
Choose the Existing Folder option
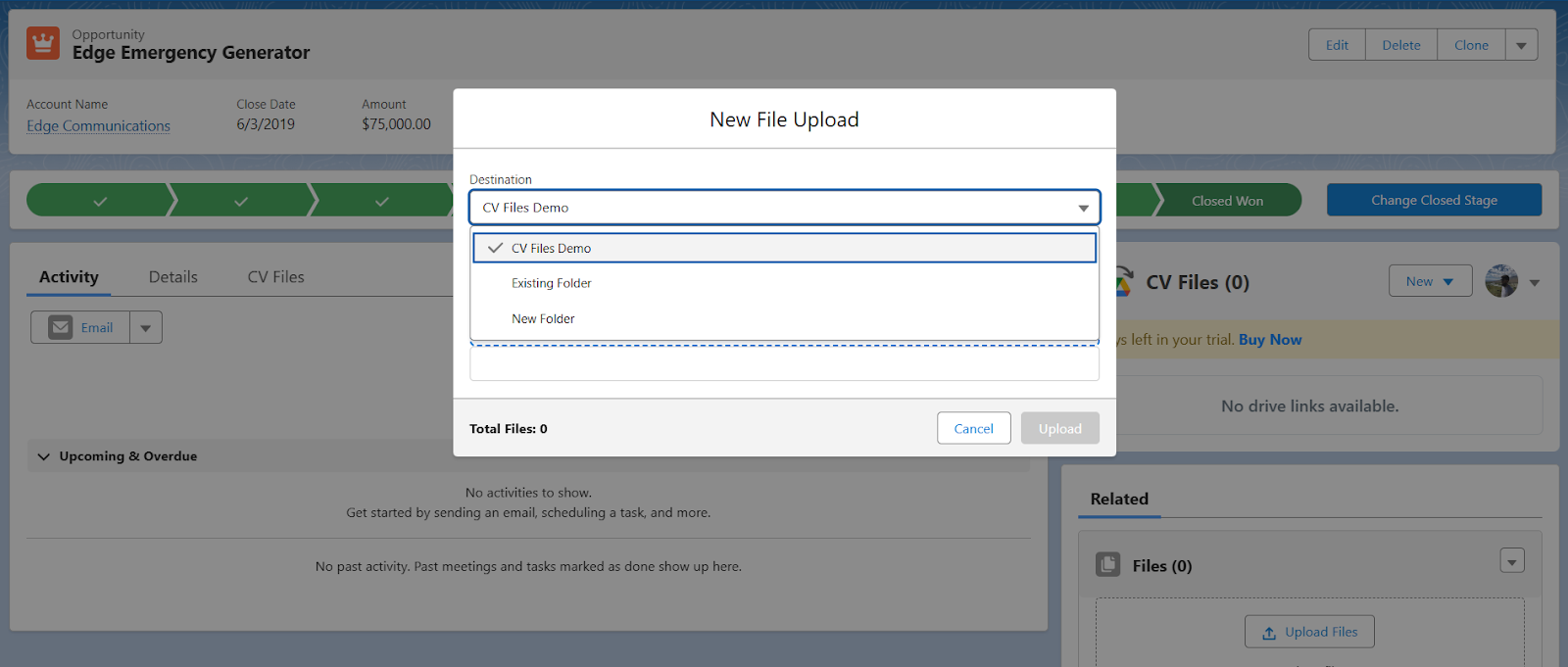tap(784, 283)
